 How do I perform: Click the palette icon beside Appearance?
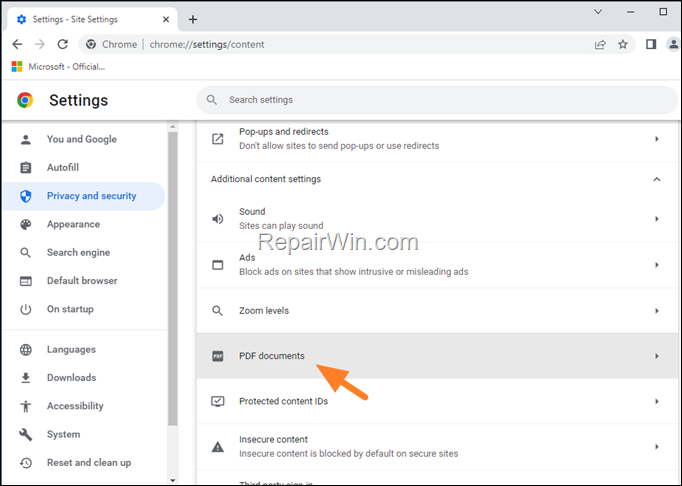(26, 224)
